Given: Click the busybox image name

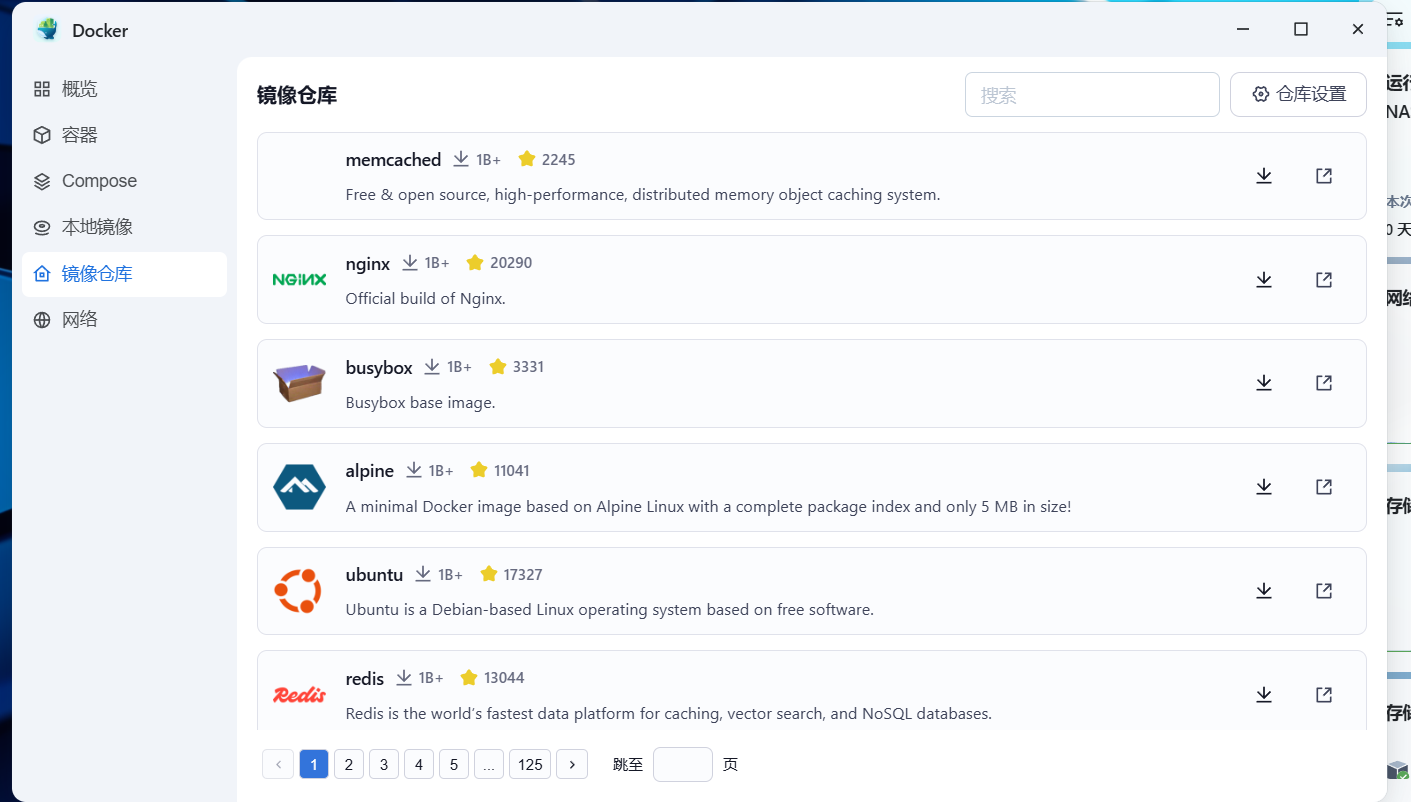Looking at the screenshot, I should tap(379, 368).
